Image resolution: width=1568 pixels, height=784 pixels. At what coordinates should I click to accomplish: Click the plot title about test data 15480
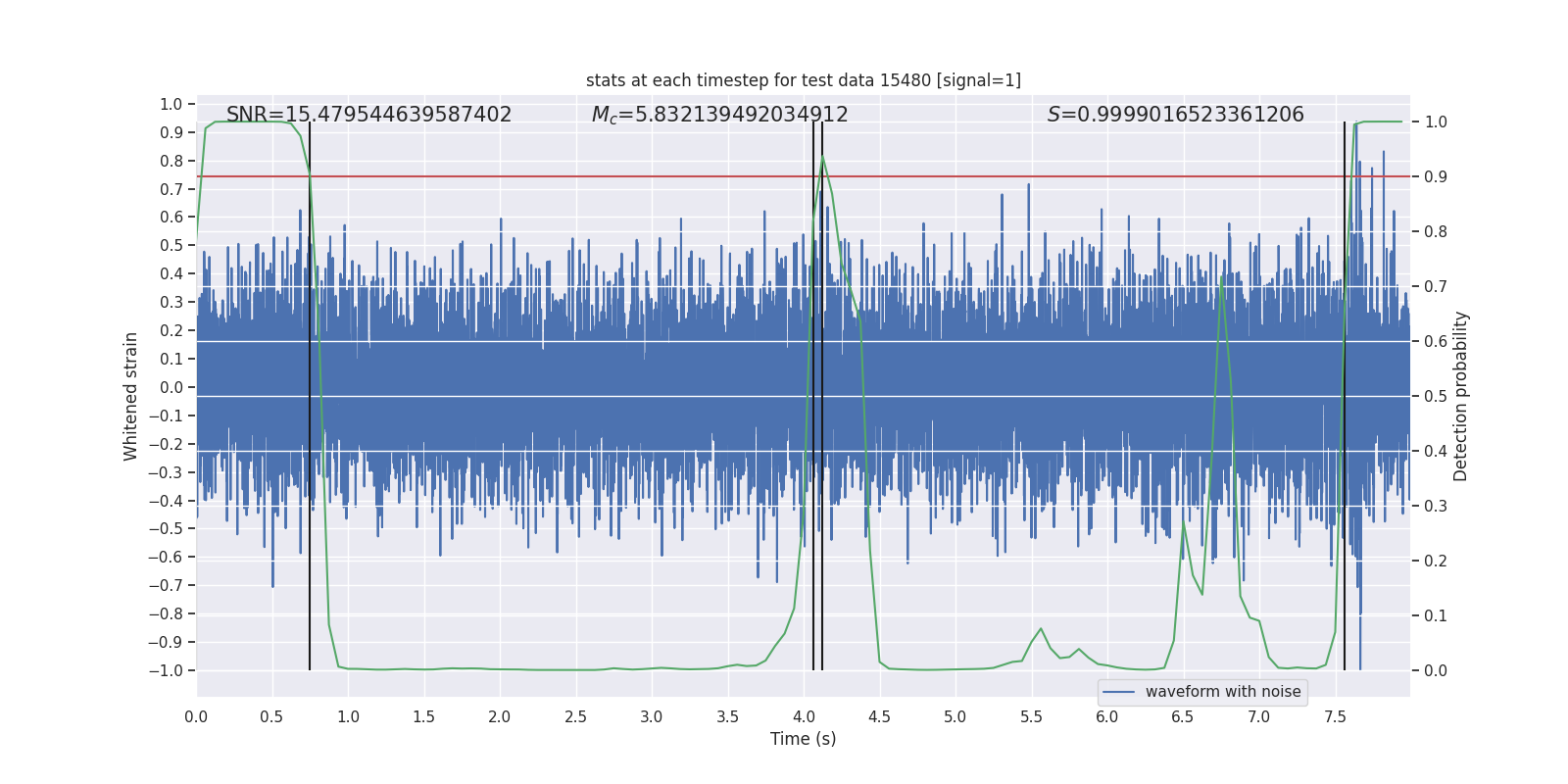803,80
